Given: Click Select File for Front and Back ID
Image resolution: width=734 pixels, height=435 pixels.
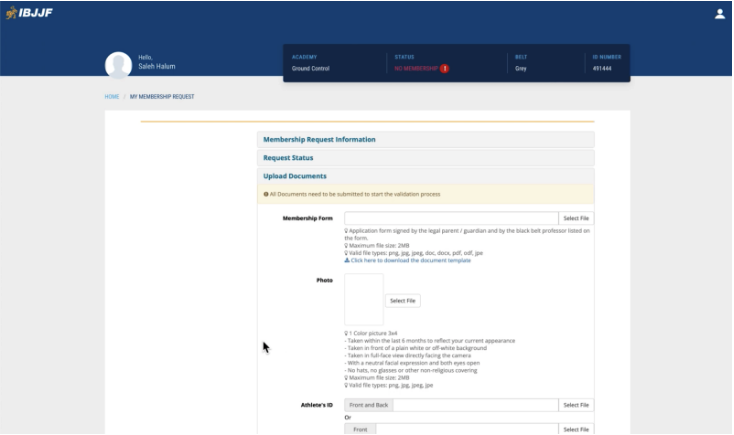Looking at the screenshot, I should point(576,405).
